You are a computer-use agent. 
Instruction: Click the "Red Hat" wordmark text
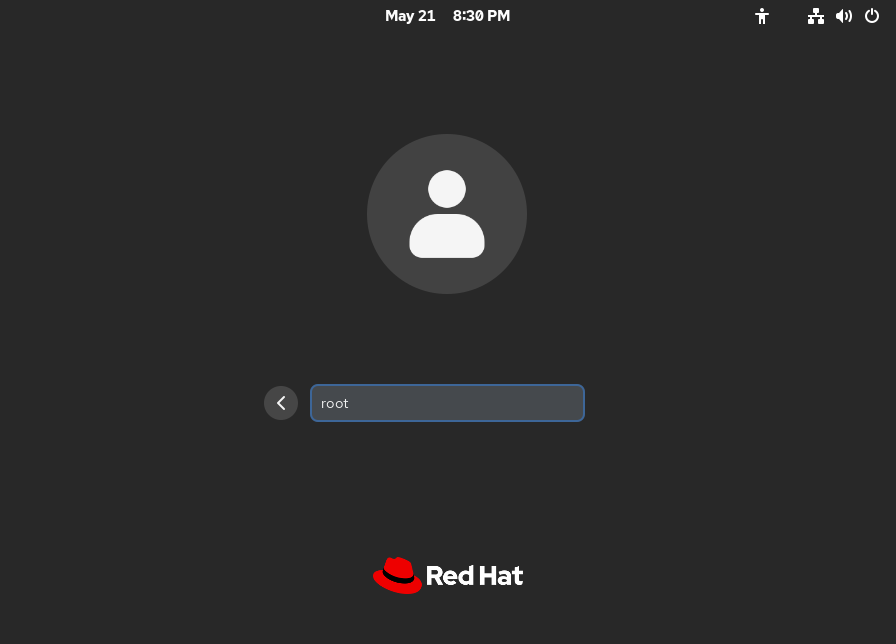coord(474,576)
